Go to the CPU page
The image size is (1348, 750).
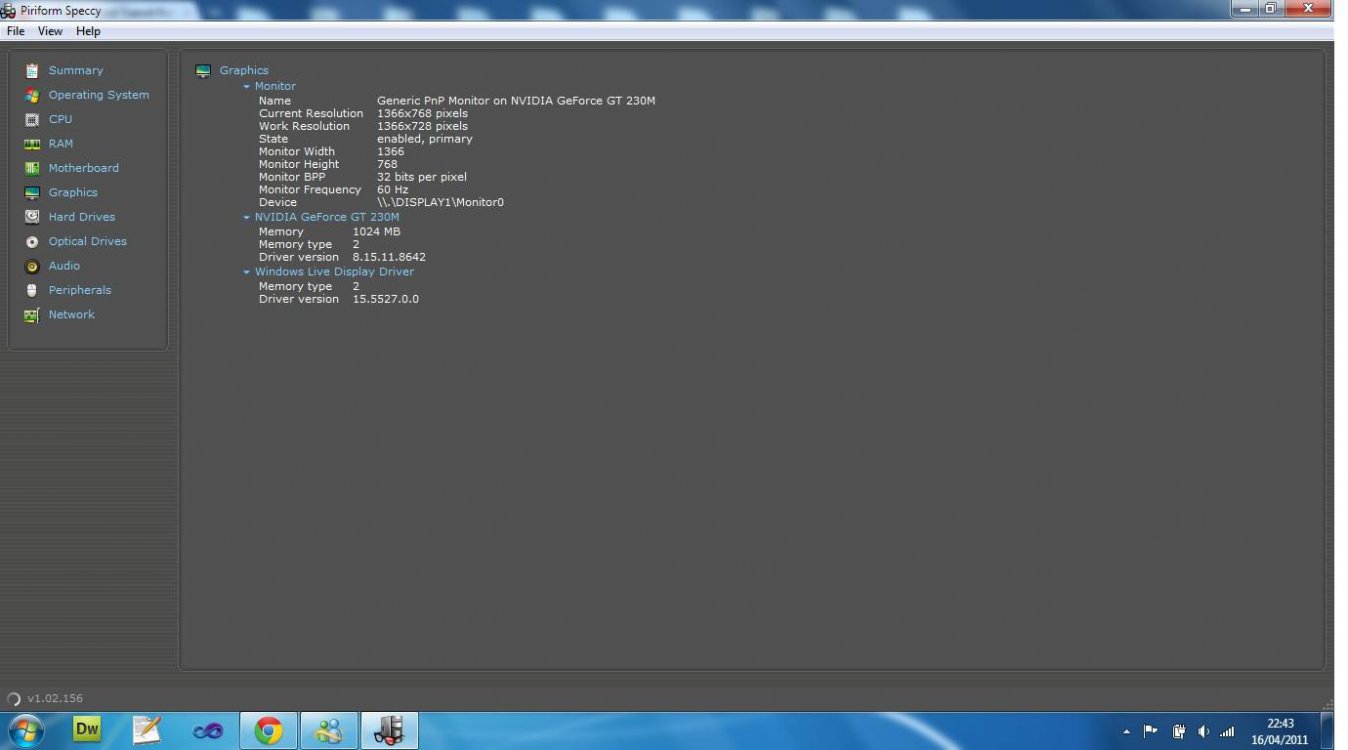tap(61, 119)
